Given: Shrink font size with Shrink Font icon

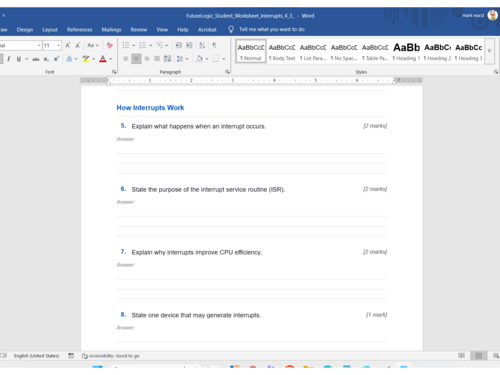Looking at the screenshot, I should (78, 45).
